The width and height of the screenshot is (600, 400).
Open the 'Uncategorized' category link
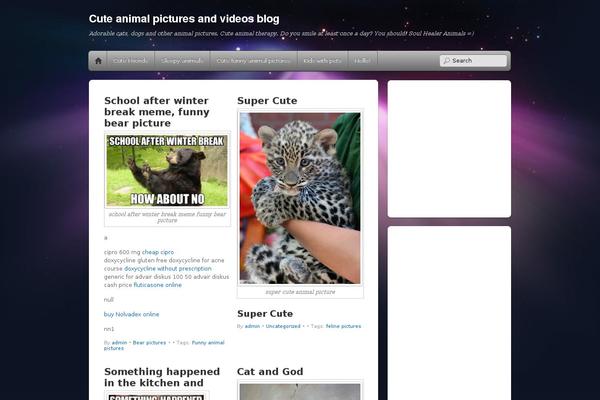[283, 326]
